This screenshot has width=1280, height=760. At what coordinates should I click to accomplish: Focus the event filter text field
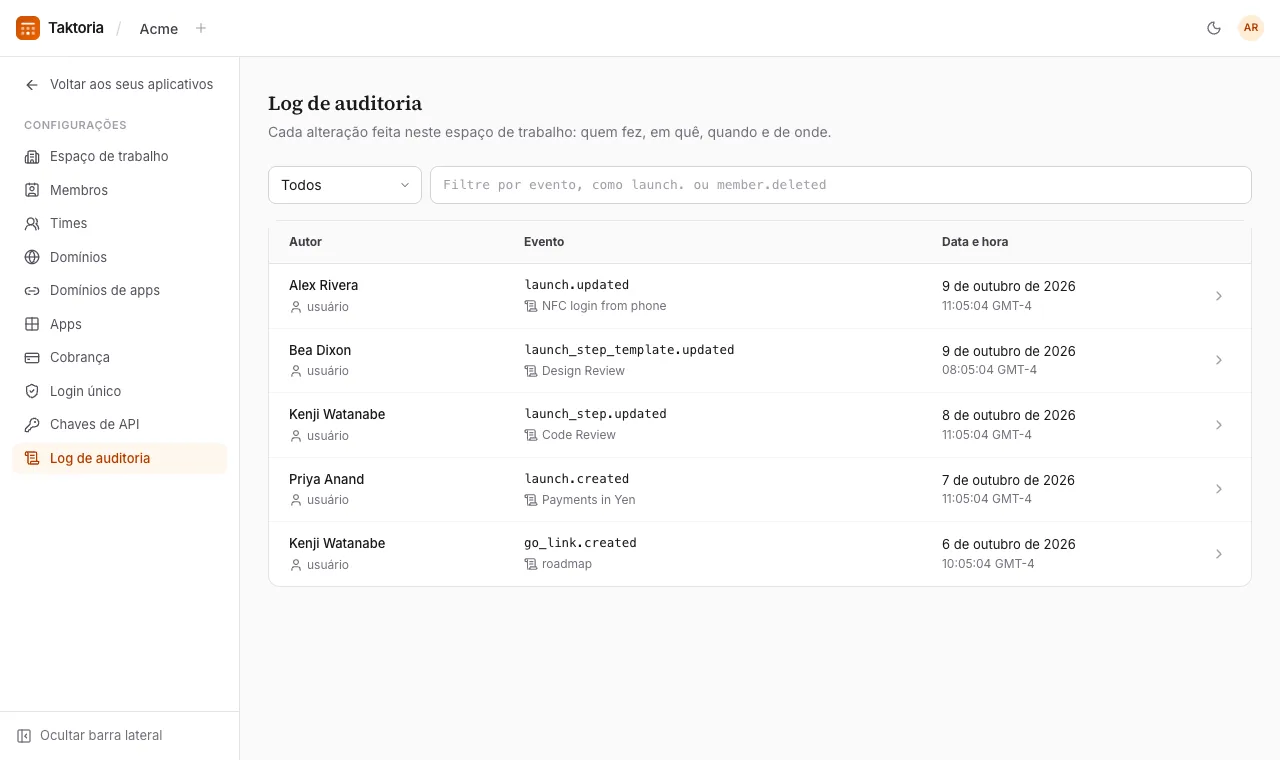841,185
